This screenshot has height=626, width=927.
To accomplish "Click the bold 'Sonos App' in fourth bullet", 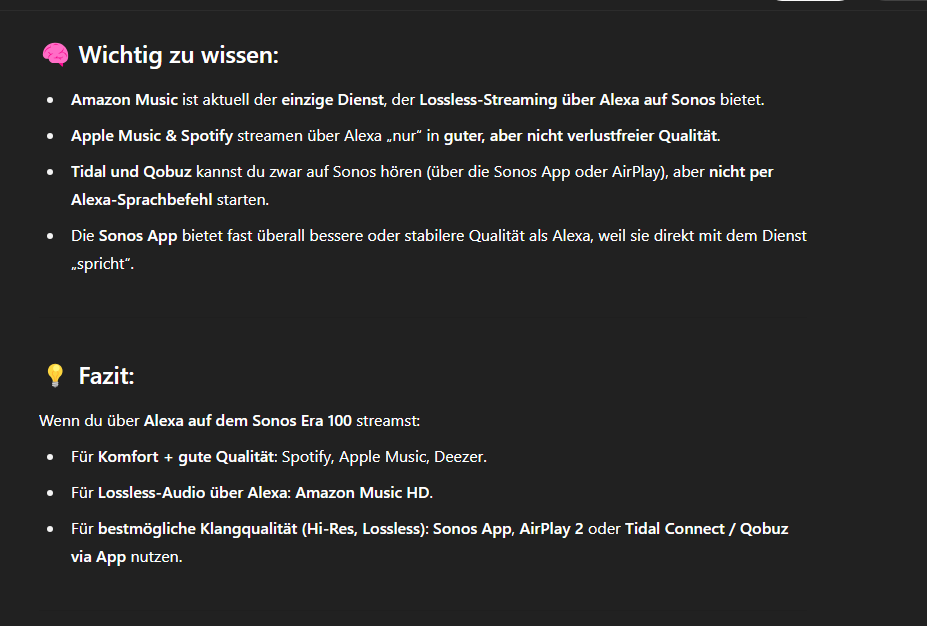I will [x=138, y=235].
